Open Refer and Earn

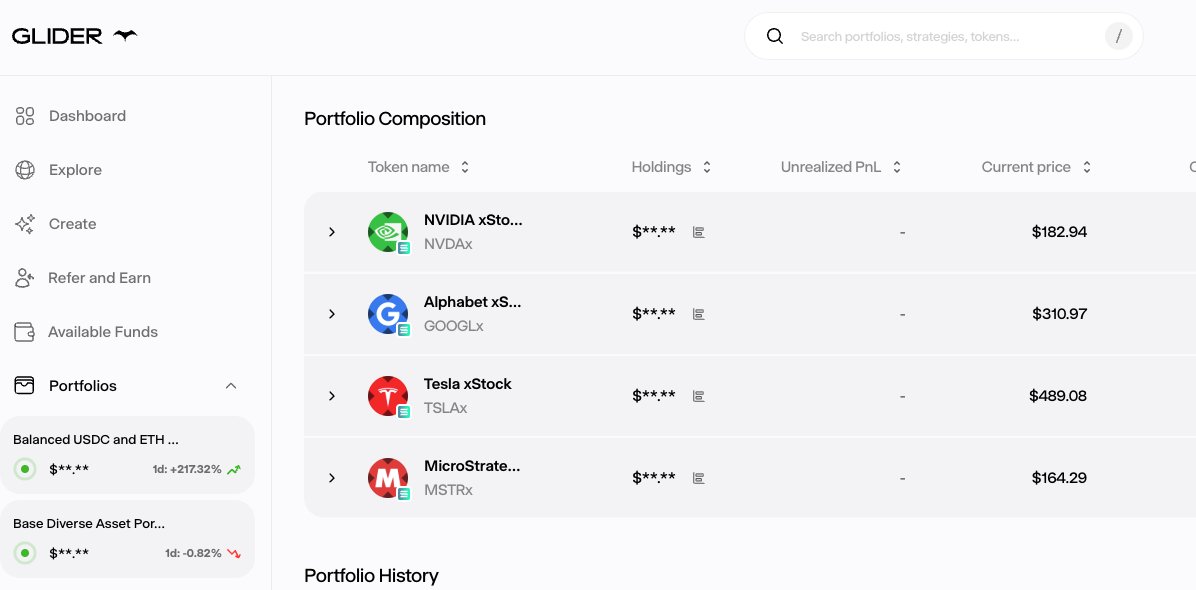click(x=99, y=278)
